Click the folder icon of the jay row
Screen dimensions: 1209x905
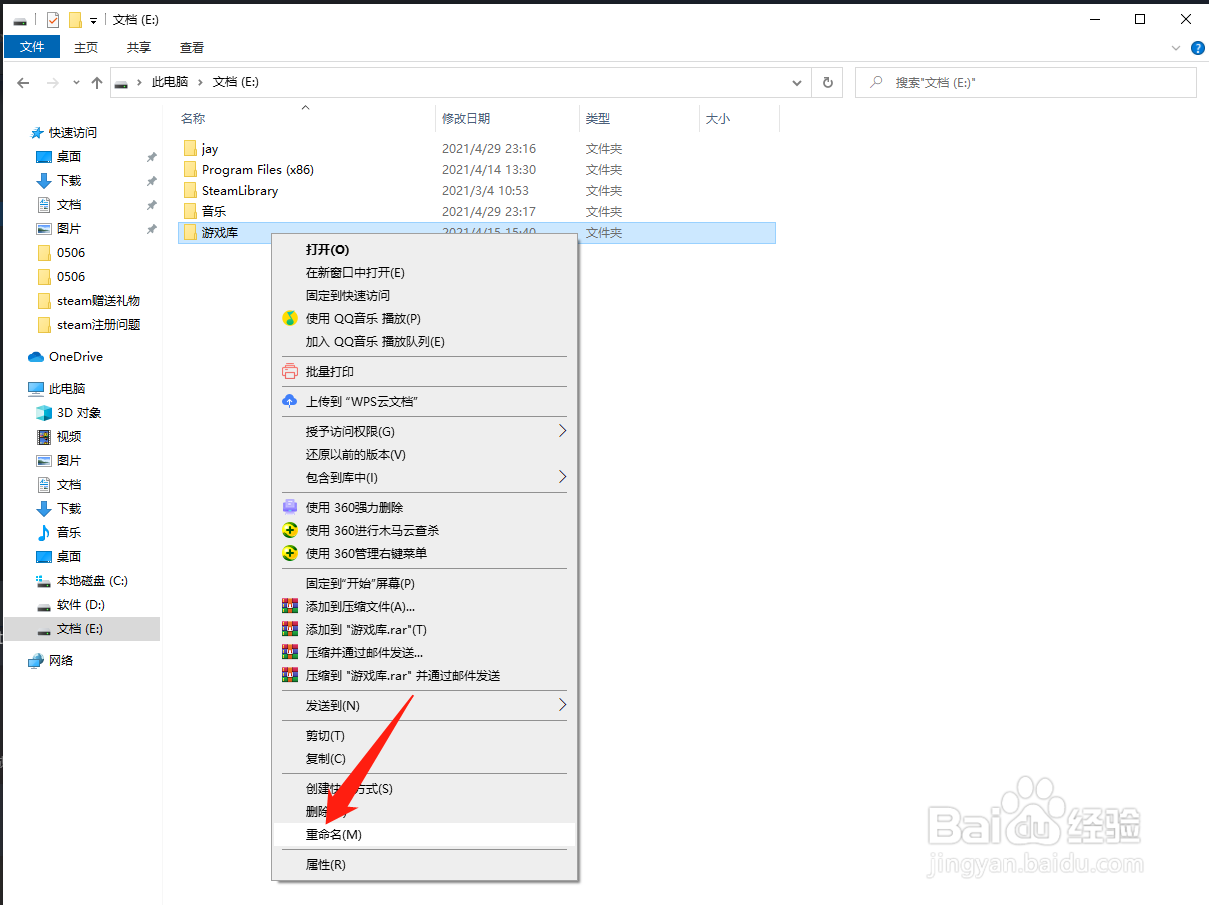click(190, 148)
